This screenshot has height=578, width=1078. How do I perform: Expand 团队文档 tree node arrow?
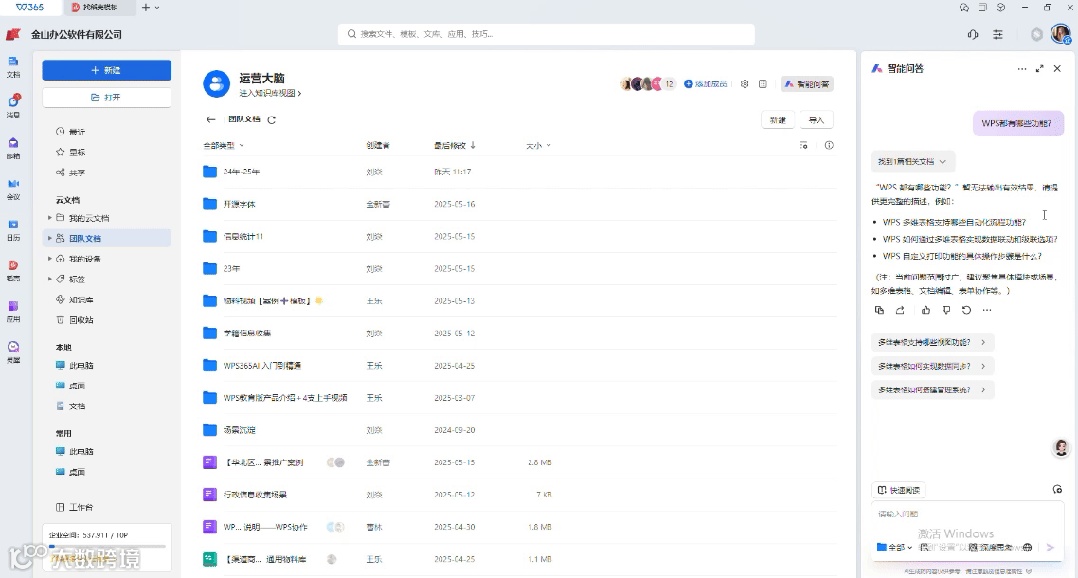[50, 238]
